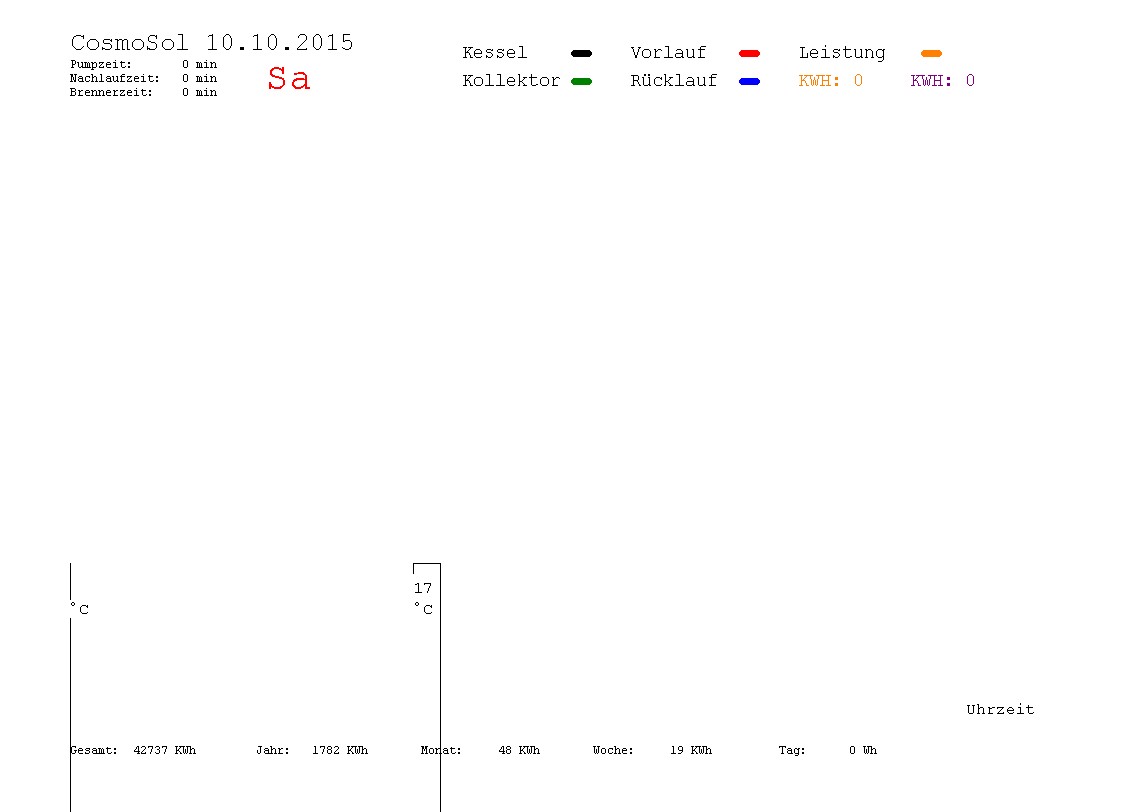Click the red Vorlauf legend swatch

pos(749,53)
